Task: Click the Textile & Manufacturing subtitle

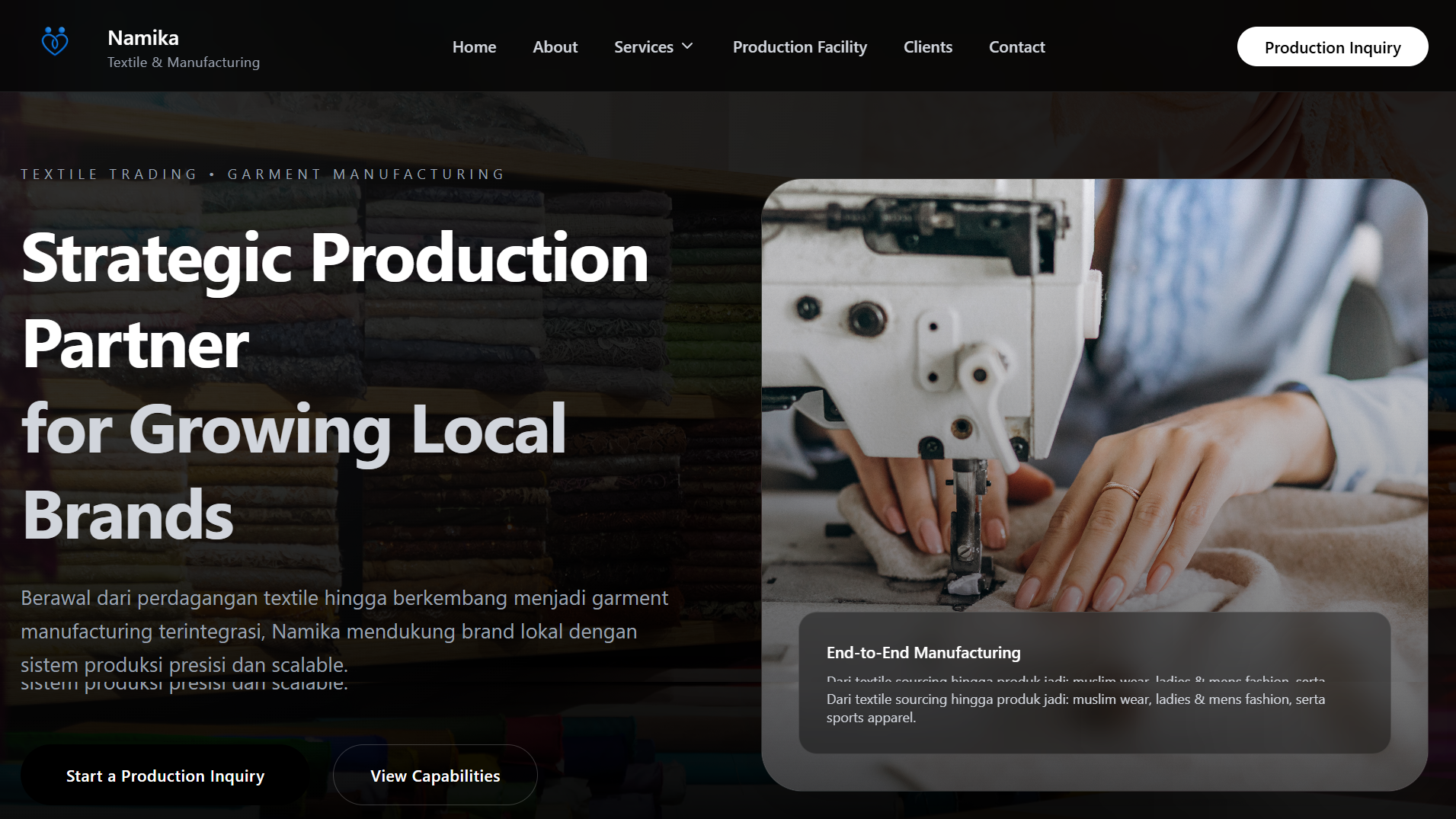Action: pyautogui.click(x=184, y=62)
